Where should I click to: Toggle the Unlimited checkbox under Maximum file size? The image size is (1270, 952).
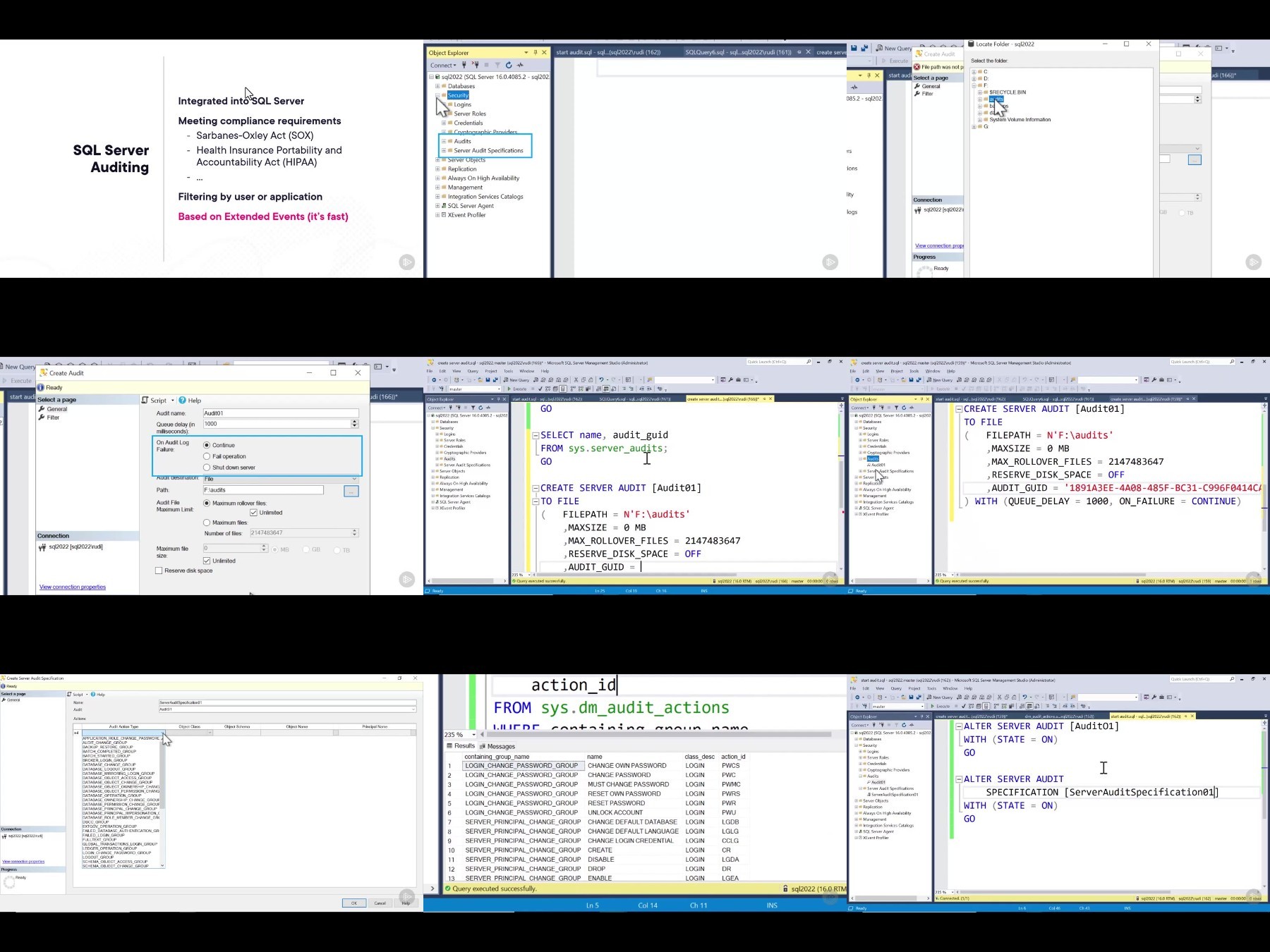tap(207, 561)
